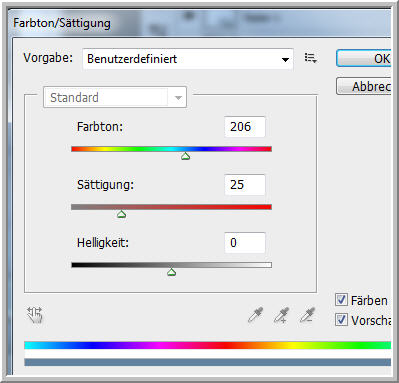Toggle the Färben checkbox
The image size is (399, 383).
click(341, 300)
